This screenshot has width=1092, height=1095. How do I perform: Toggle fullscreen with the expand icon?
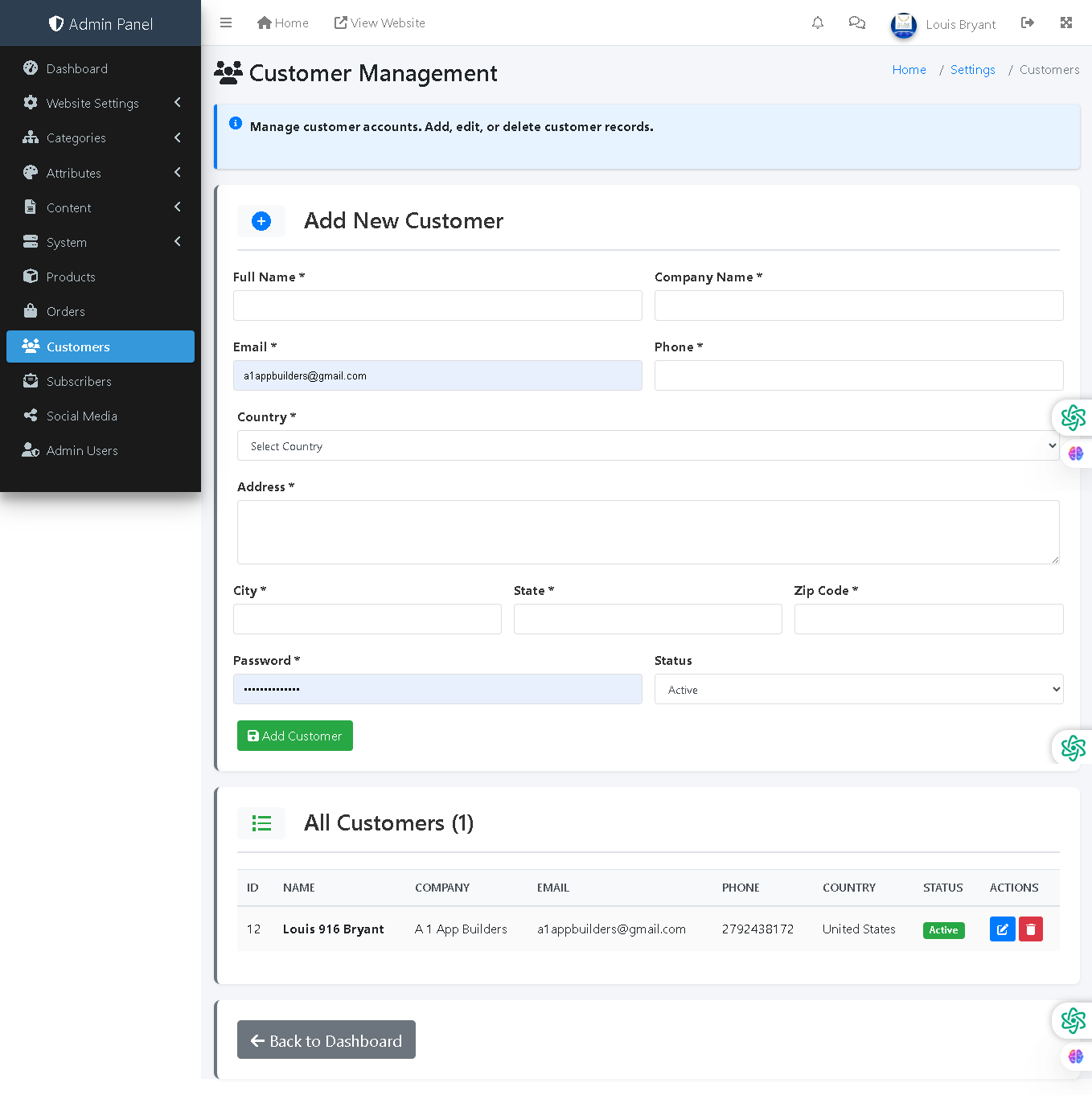[1066, 23]
